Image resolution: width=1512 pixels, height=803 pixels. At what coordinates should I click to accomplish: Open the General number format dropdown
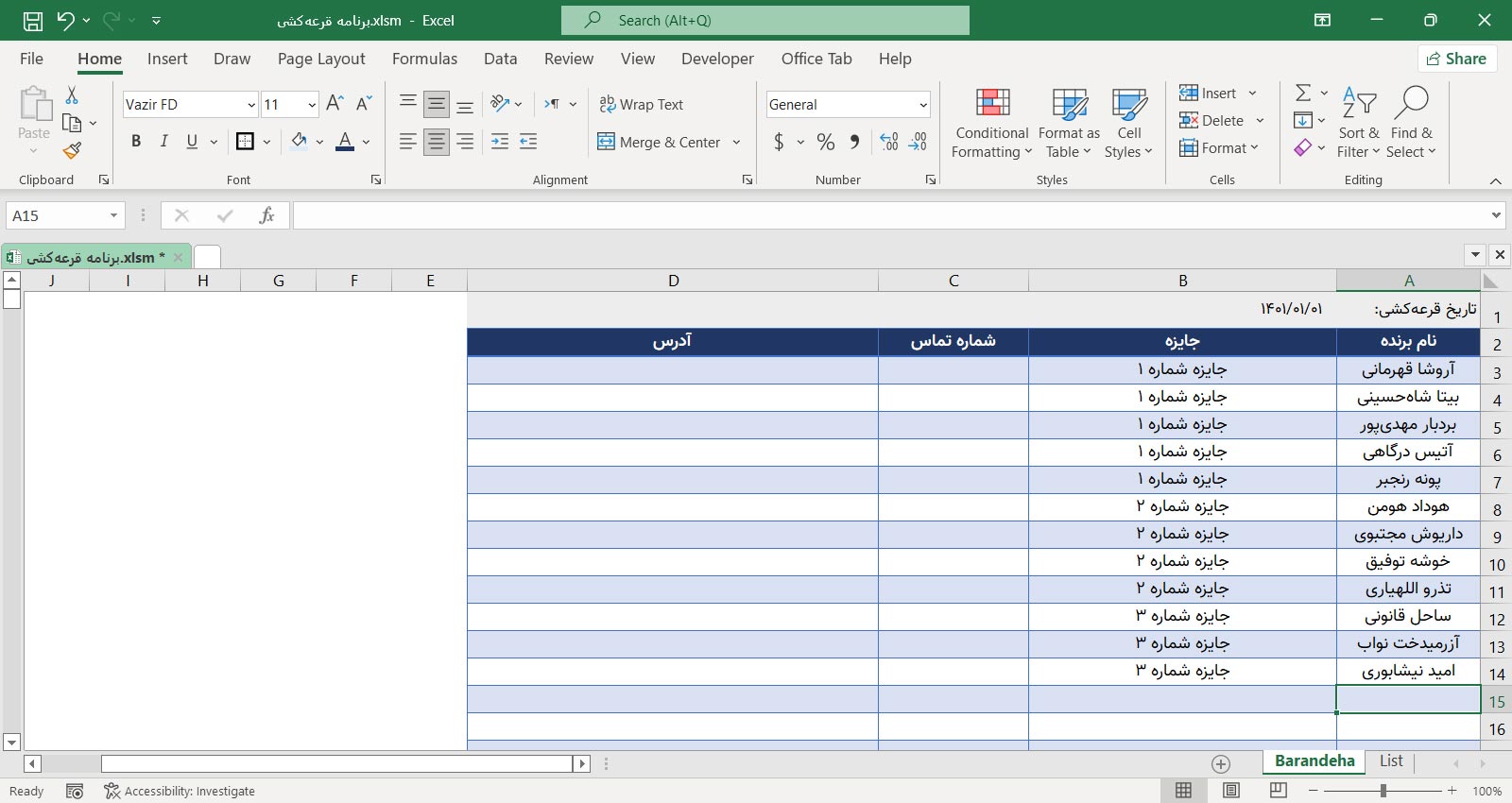point(923,105)
